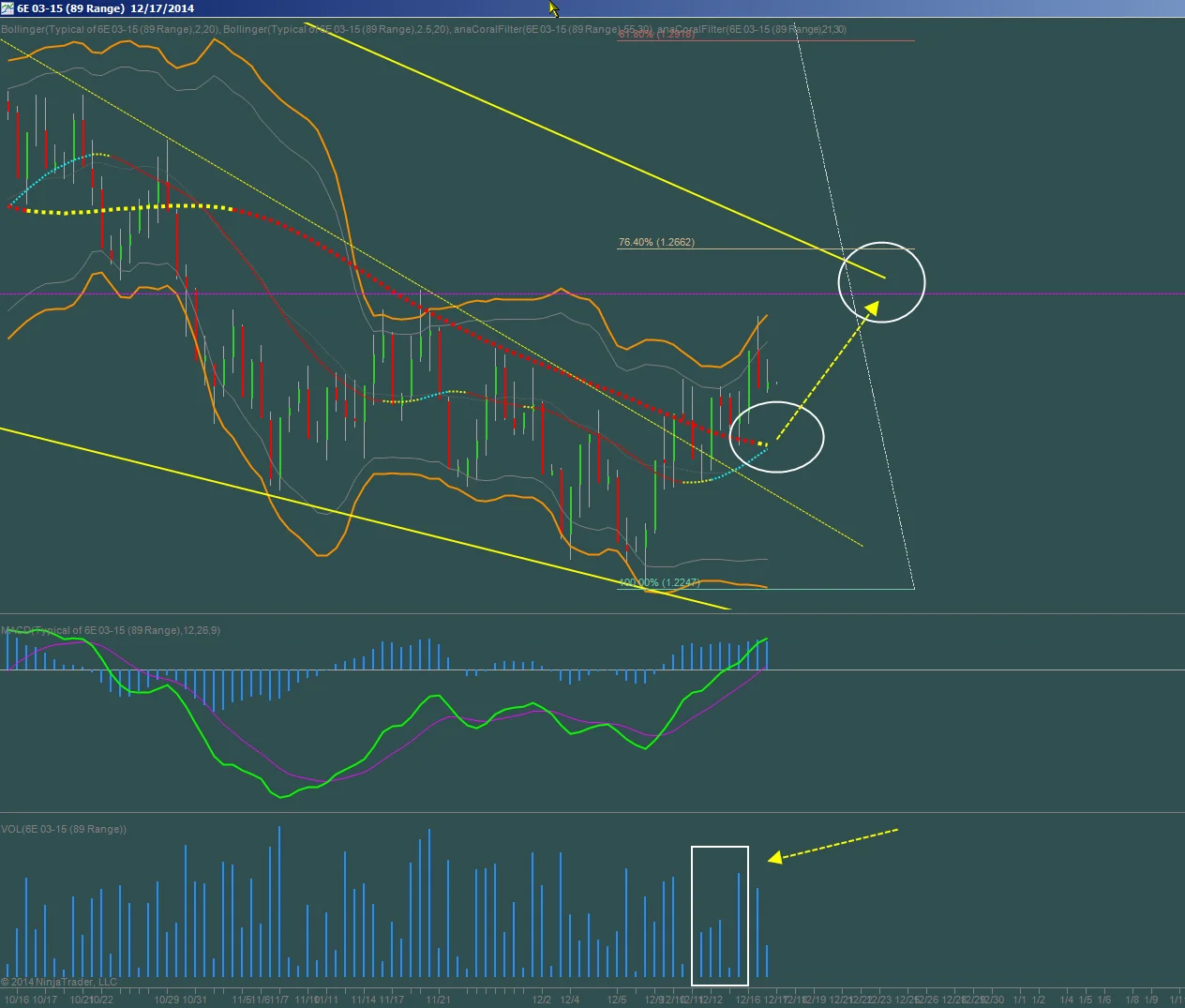Viewport: 1185px width, 1008px height.
Task: Click the 11/21 date on the time axis
Action: (438, 1000)
